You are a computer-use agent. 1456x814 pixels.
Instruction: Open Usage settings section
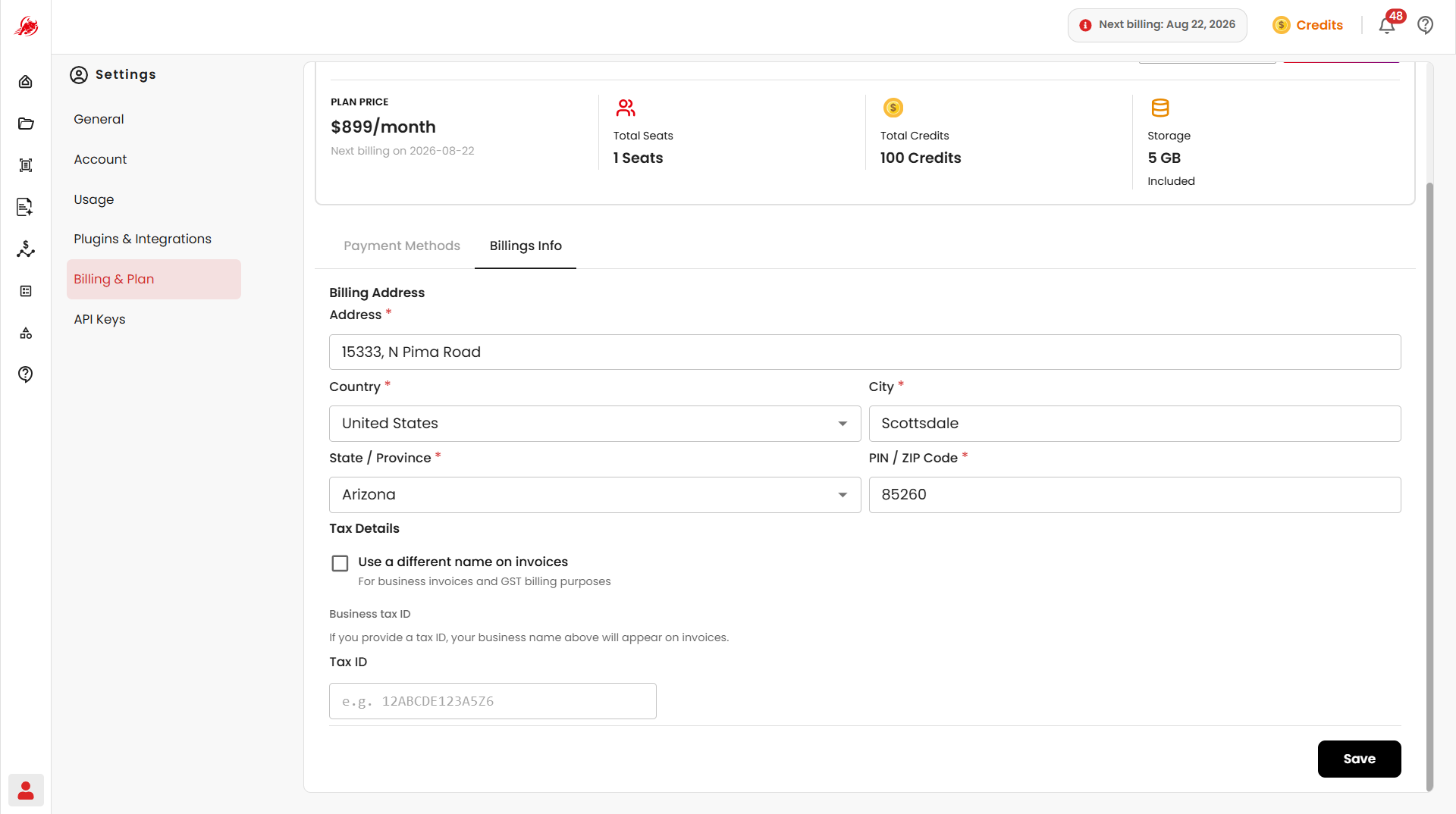coord(94,199)
